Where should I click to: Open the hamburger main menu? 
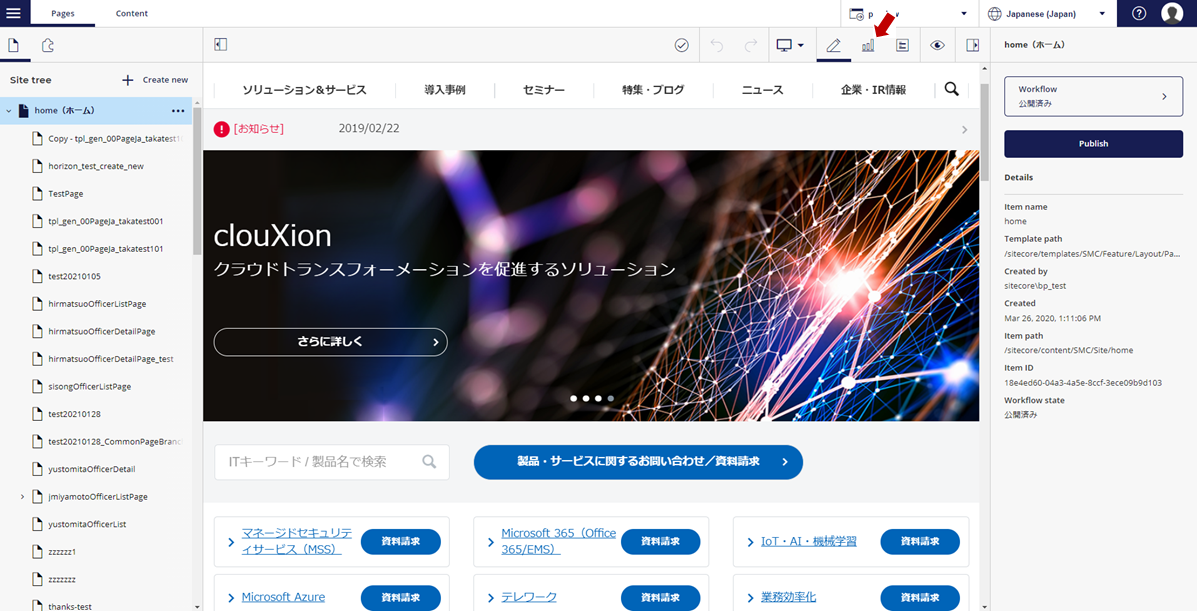tap(15, 13)
